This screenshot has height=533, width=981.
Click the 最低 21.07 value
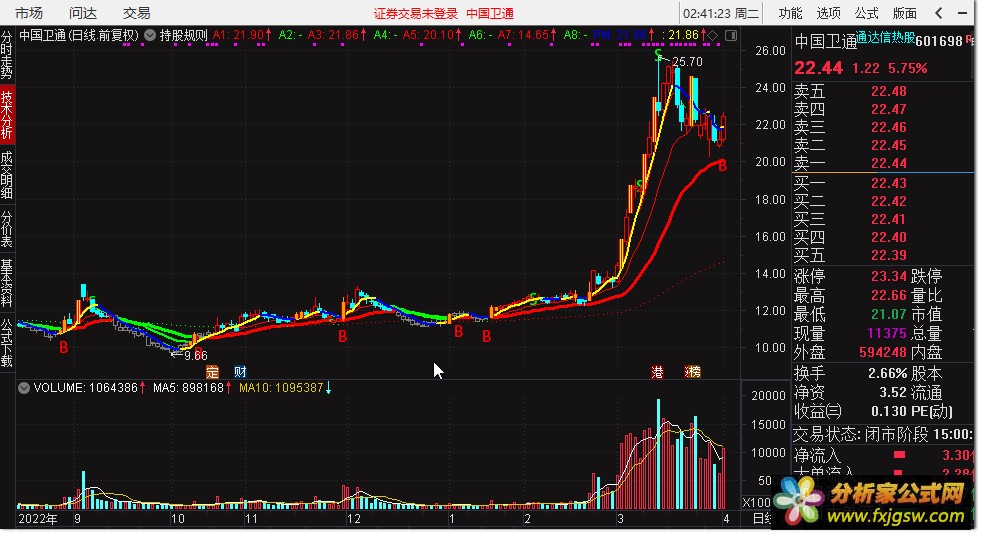[888, 314]
